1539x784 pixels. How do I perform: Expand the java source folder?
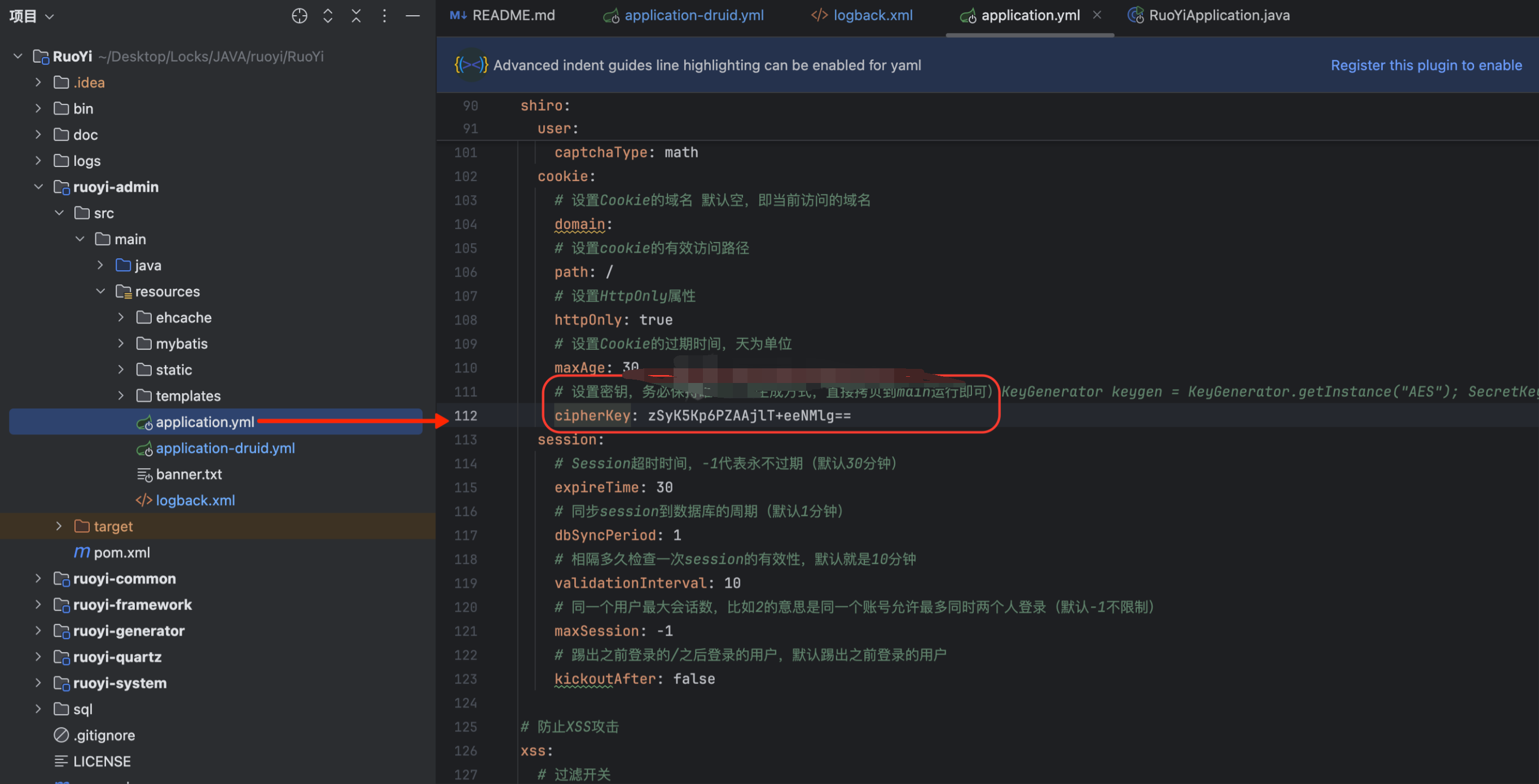click(x=100, y=265)
